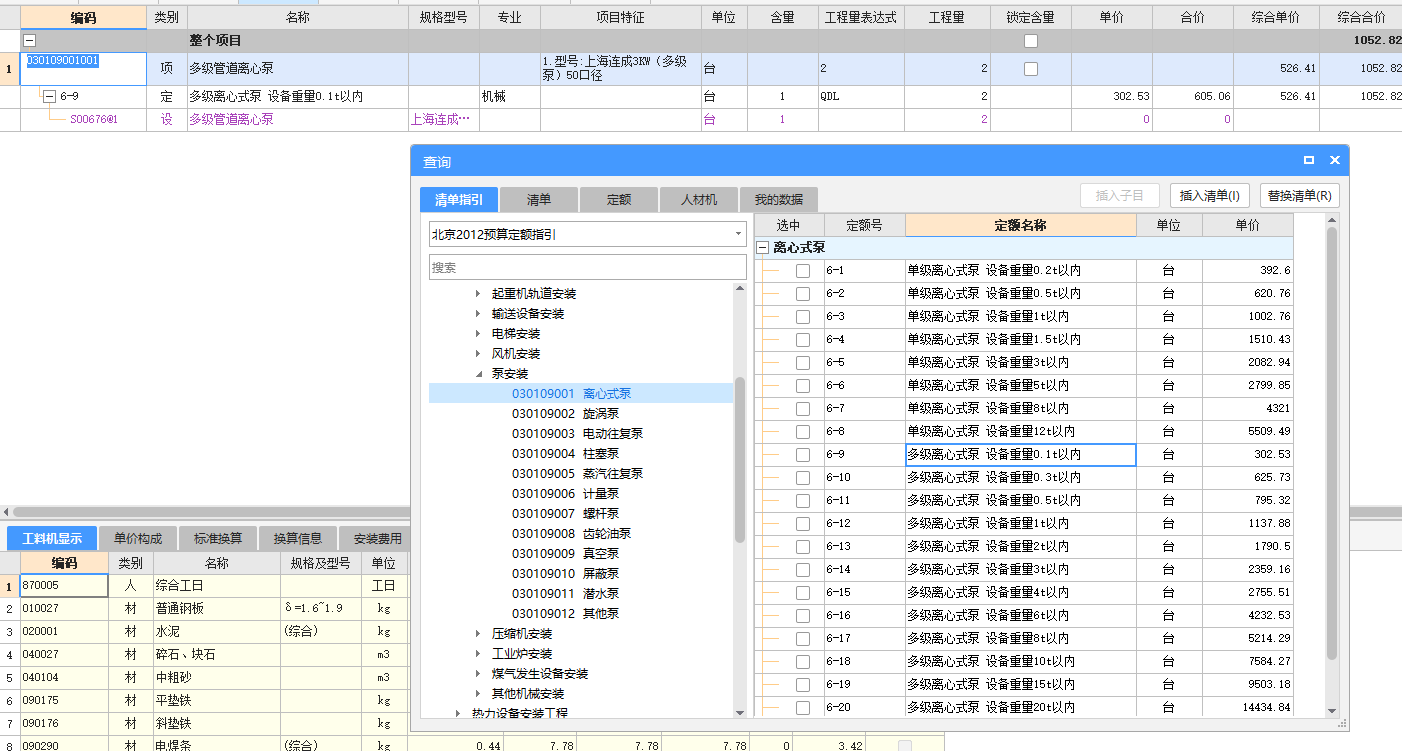Close the 查询 dialog
The width and height of the screenshot is (1402, 751).
1334,160
